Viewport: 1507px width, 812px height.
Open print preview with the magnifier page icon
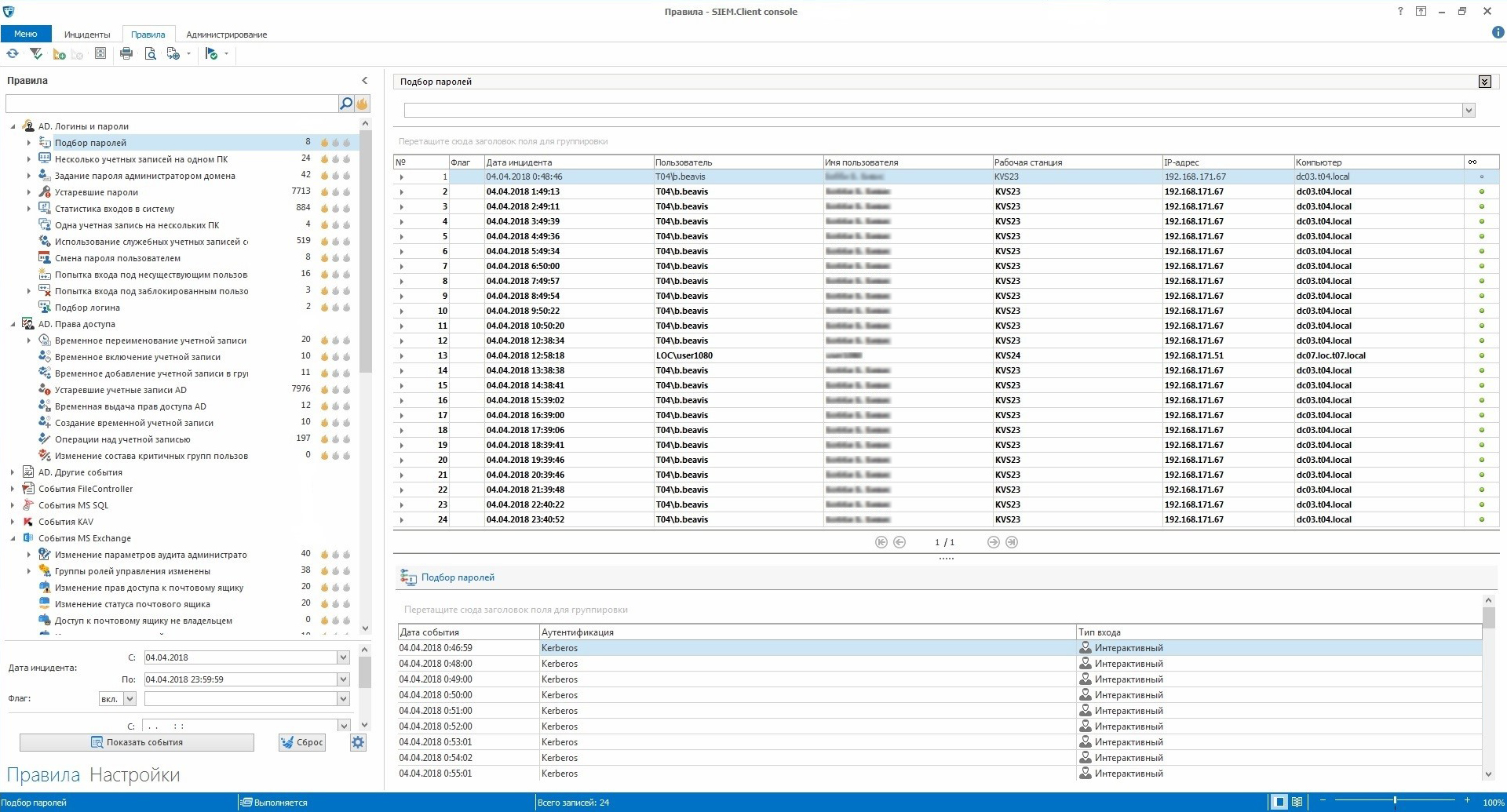click(x=150, y=54)
